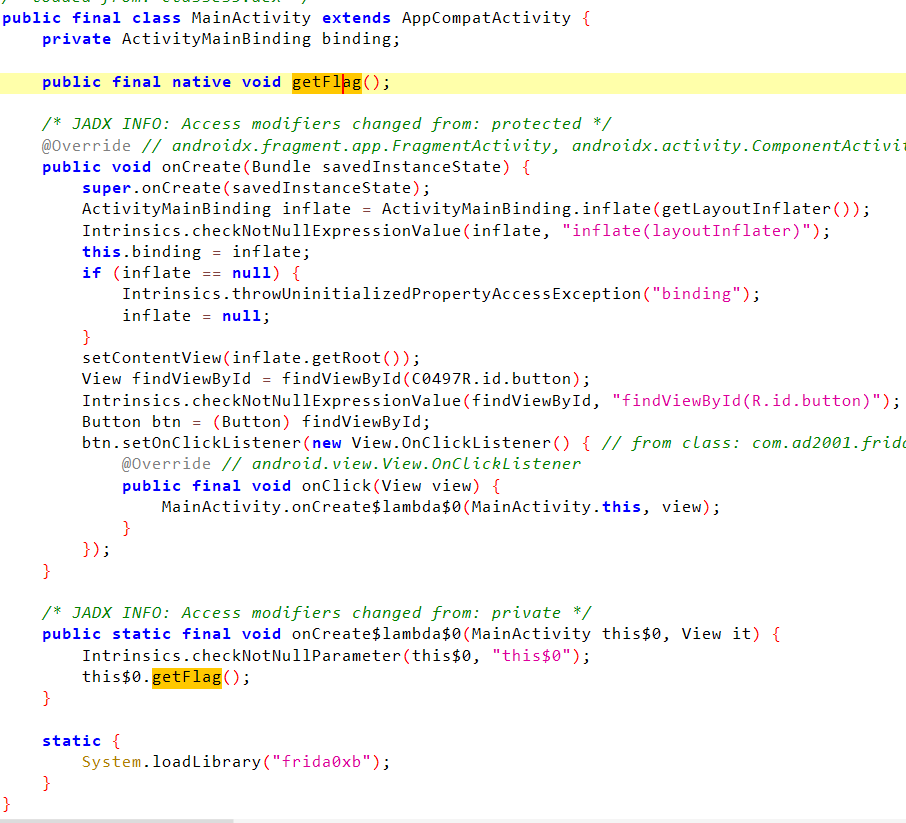Click AppCompatActivity in the class declaration
The height and width of the screenshot is (823, 906).
(x=486, y=18)
